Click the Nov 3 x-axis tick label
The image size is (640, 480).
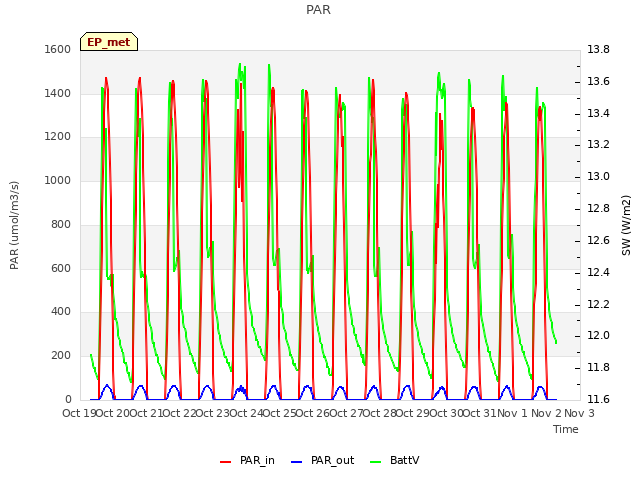tap(579, 413)
